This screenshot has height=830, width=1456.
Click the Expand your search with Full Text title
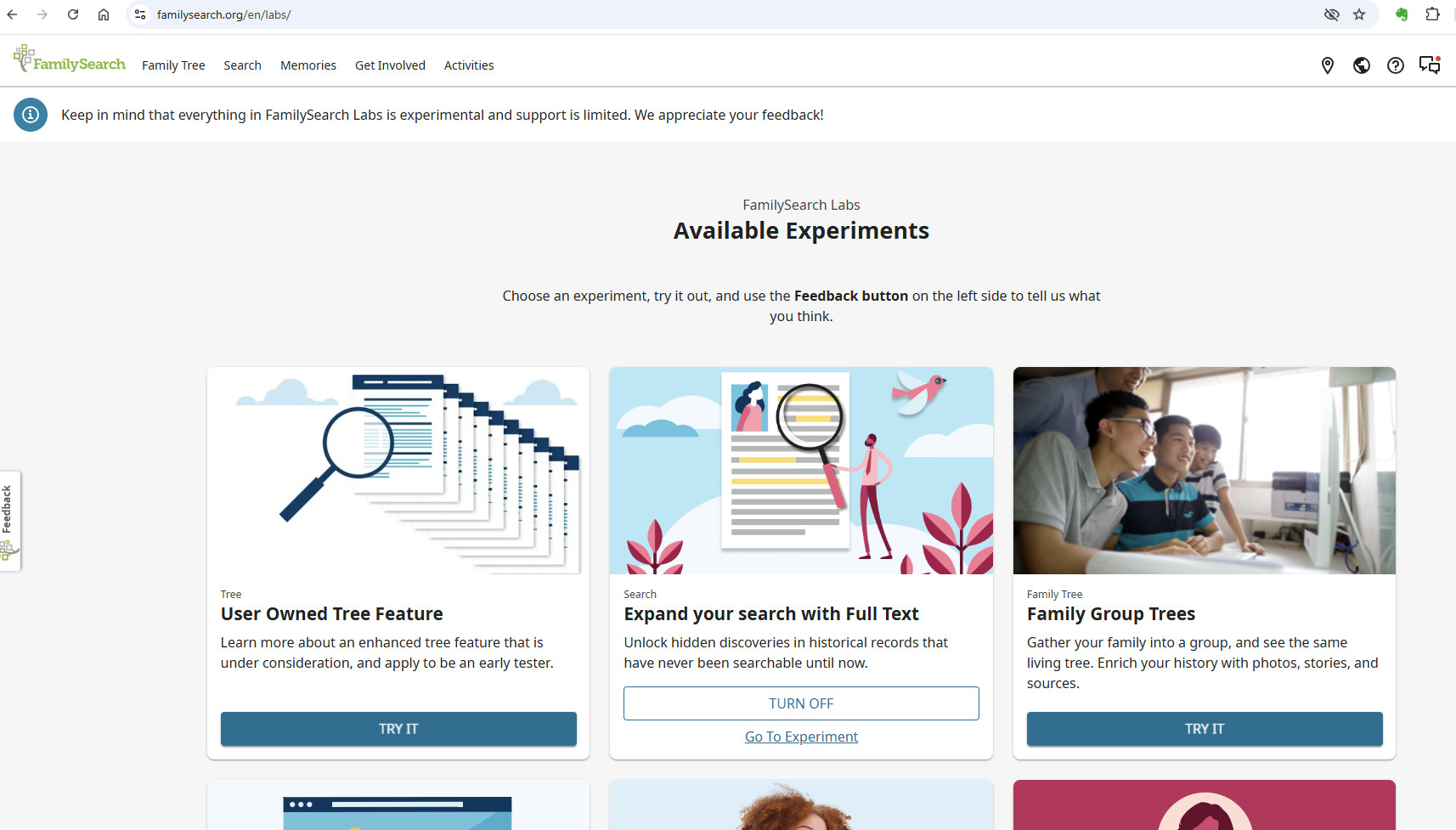click(771, 613)
